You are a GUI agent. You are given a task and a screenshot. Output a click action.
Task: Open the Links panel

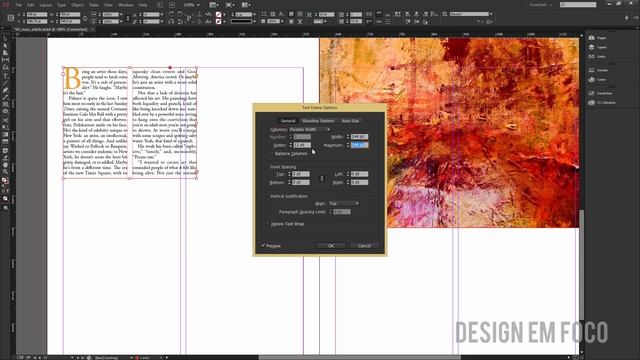pos(597,57)
